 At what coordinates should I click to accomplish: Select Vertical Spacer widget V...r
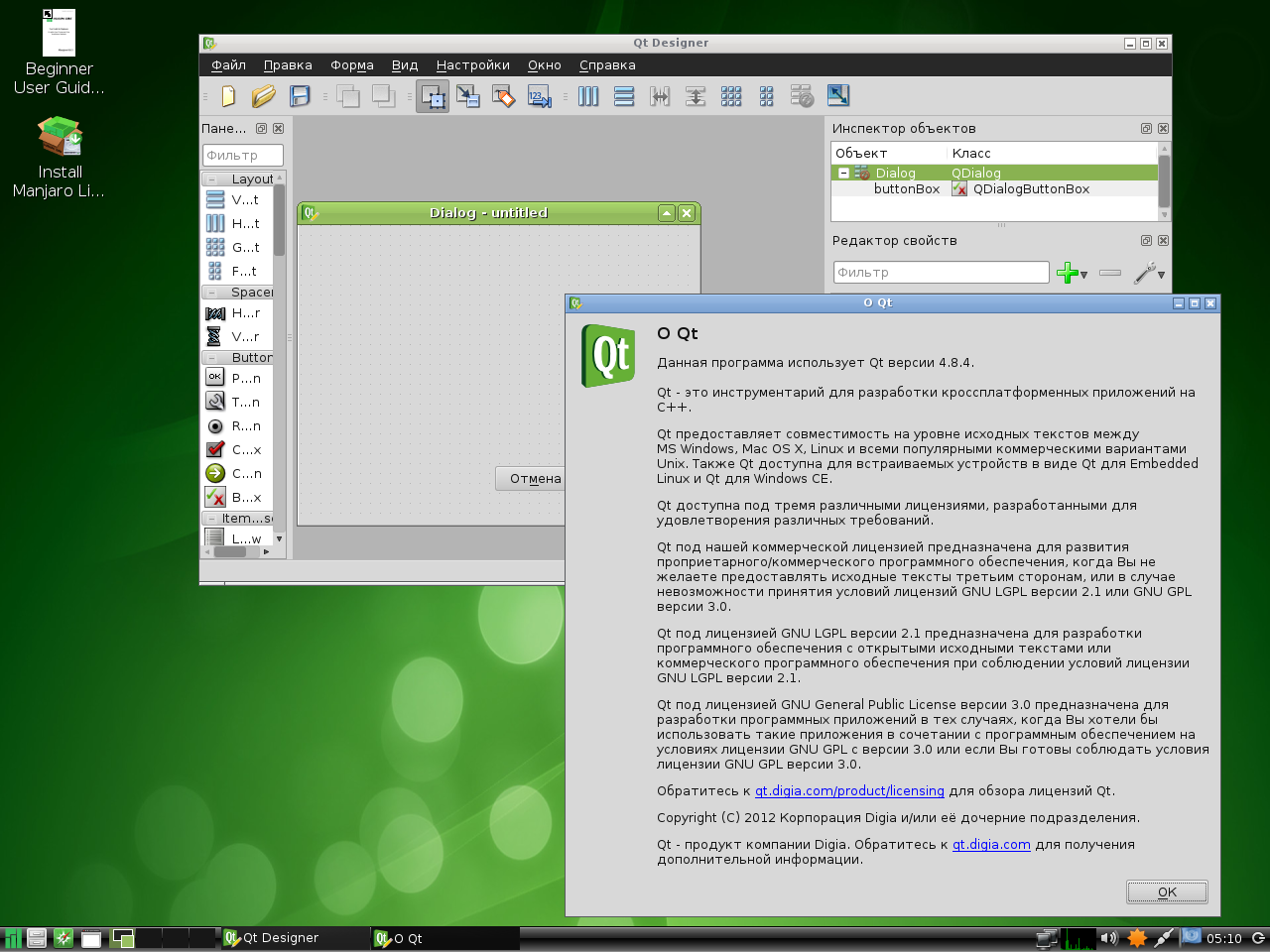coord(237,336)
